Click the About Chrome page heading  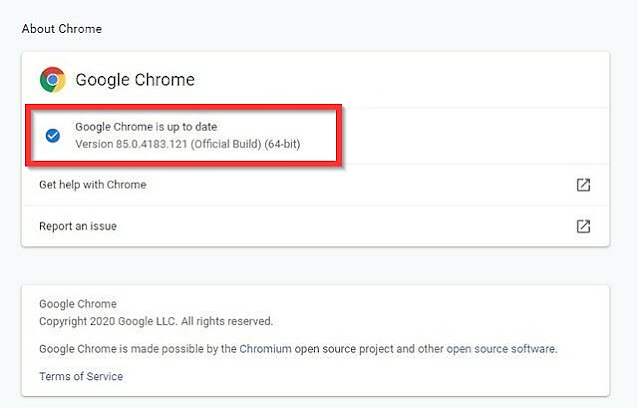[x=62, y=28]
